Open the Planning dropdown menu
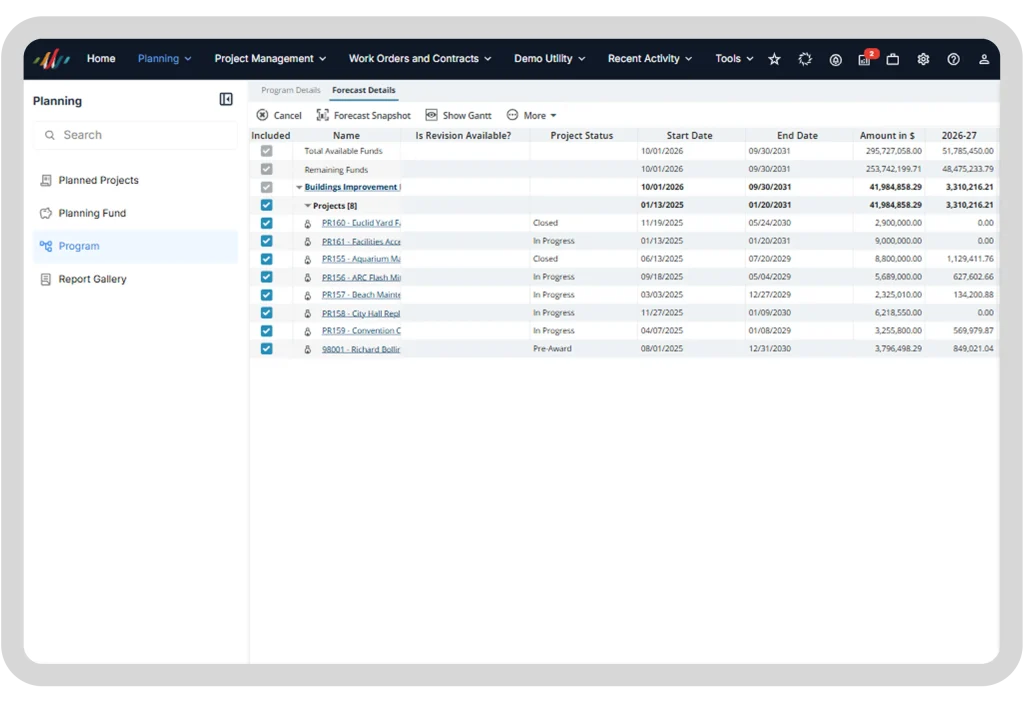Viewport: 1024px width, 705px height. [x=165, y=59]
